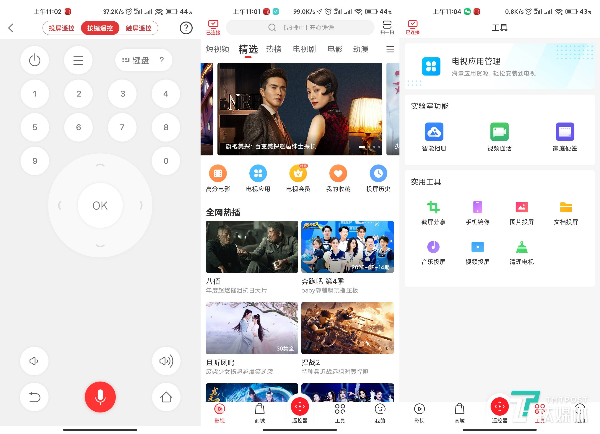Open the purple music note casting tool

tap(433, 247)
